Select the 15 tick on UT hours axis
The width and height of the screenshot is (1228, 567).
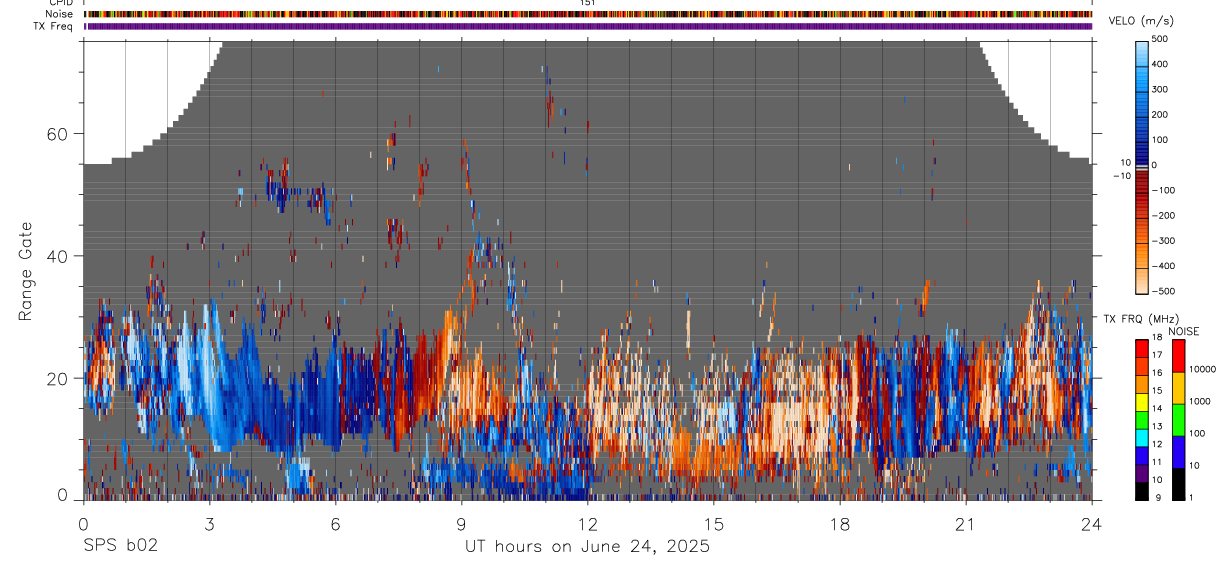(714, 523)
